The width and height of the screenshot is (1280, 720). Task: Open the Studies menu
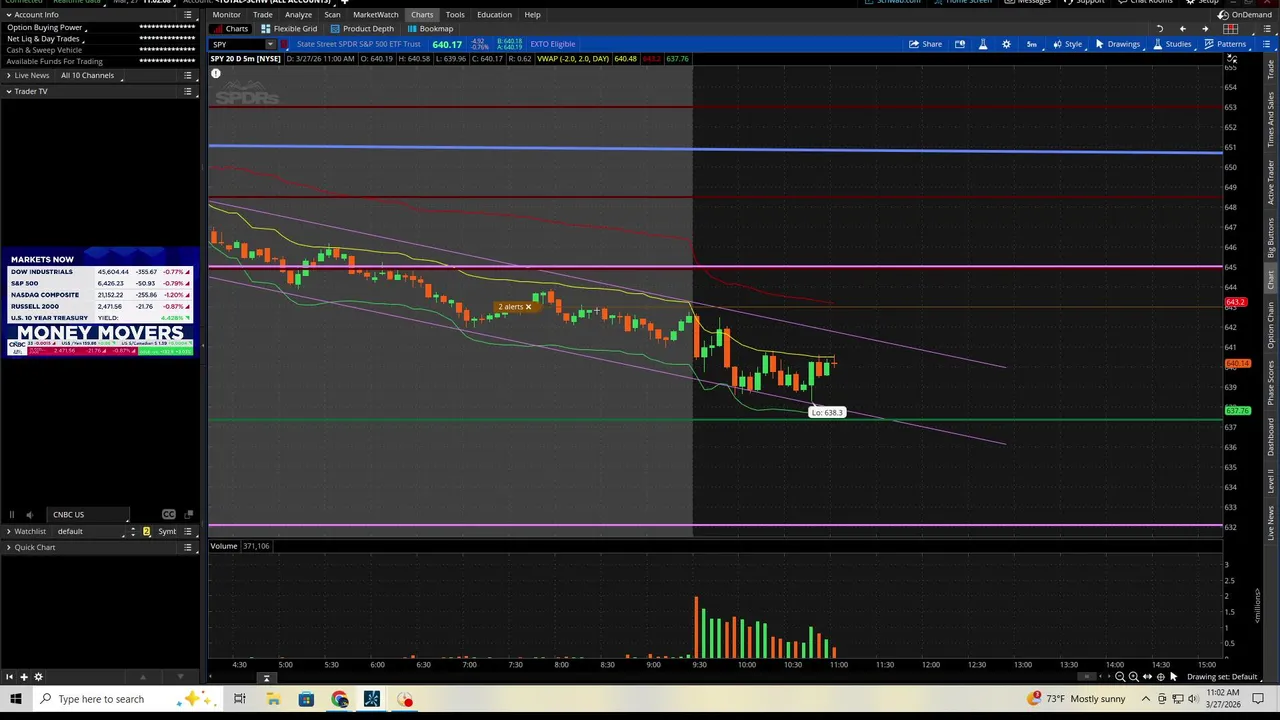(x=1171, y=44)
